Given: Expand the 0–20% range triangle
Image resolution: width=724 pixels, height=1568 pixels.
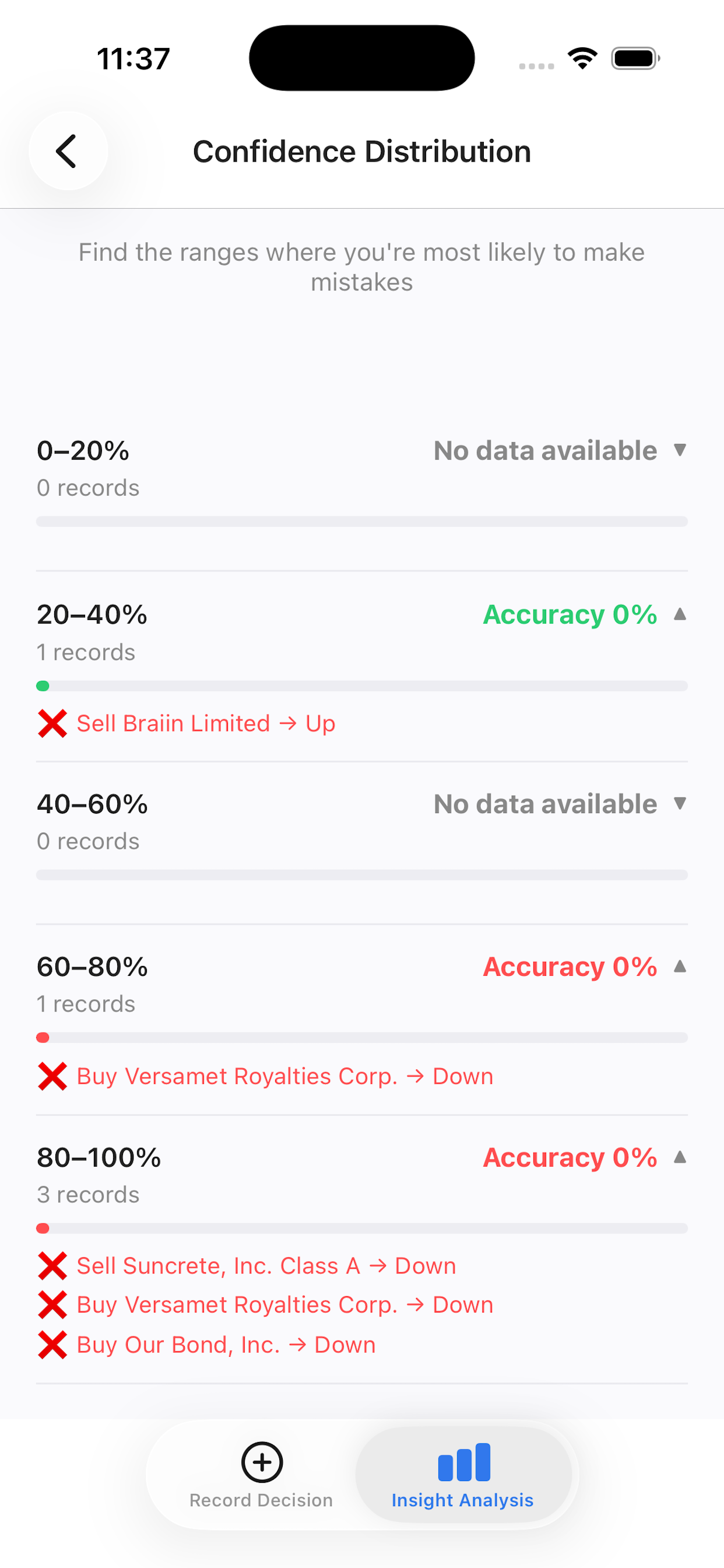Looking at the screenshot, I should point(680,450).
